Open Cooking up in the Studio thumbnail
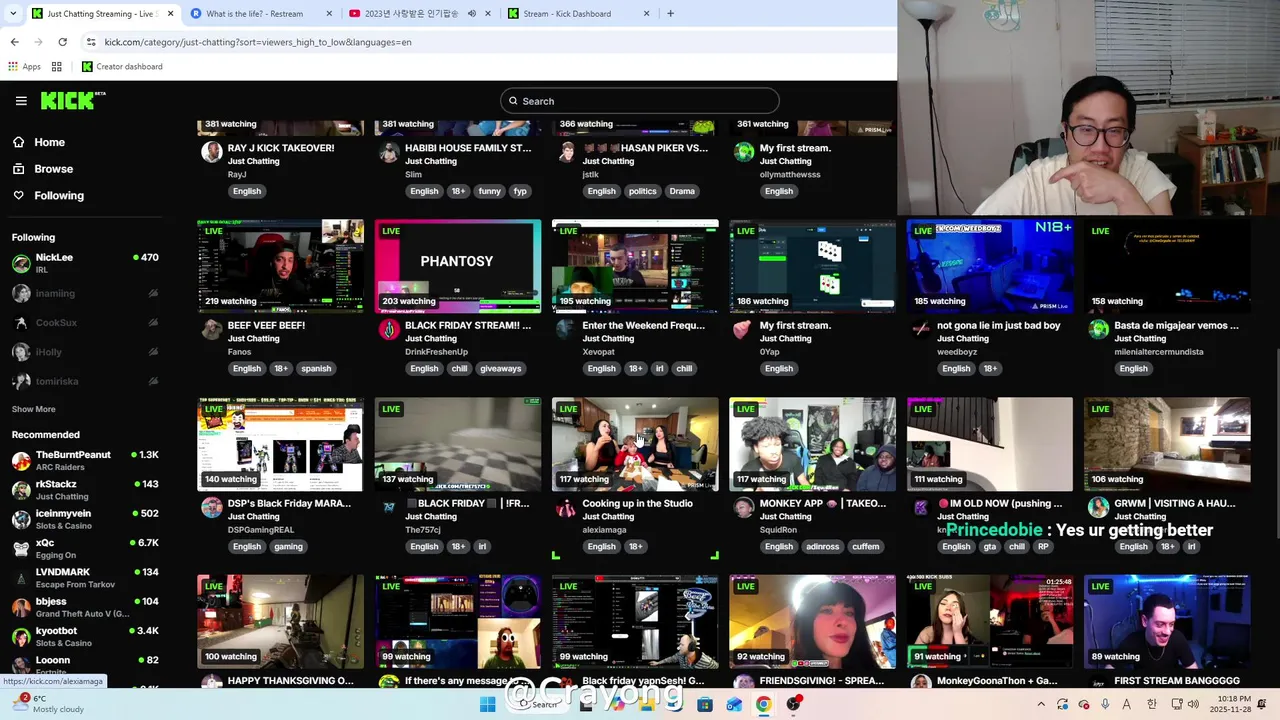1280x720 pixels. [635, 444]
